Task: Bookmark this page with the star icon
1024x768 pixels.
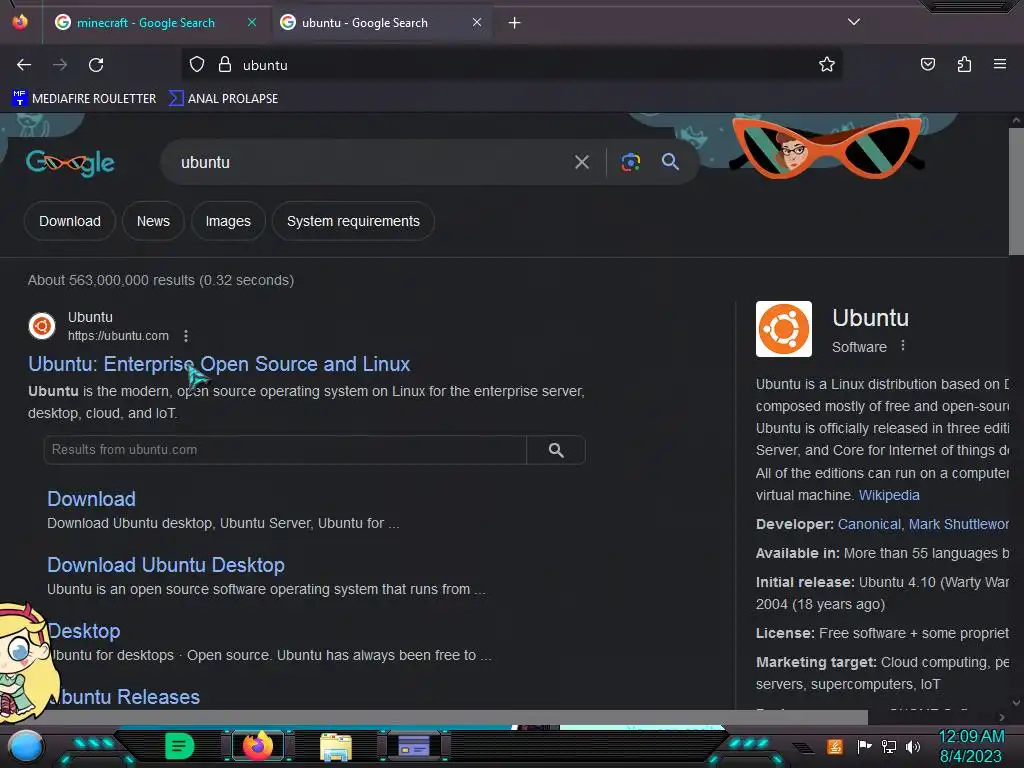Action: point(827,64)
